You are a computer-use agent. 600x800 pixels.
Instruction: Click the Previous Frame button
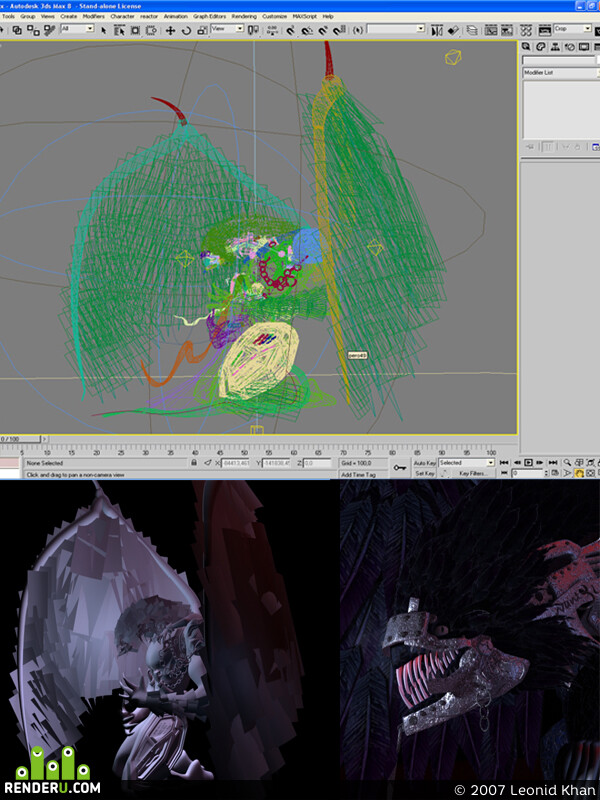[x=516, y=462]
